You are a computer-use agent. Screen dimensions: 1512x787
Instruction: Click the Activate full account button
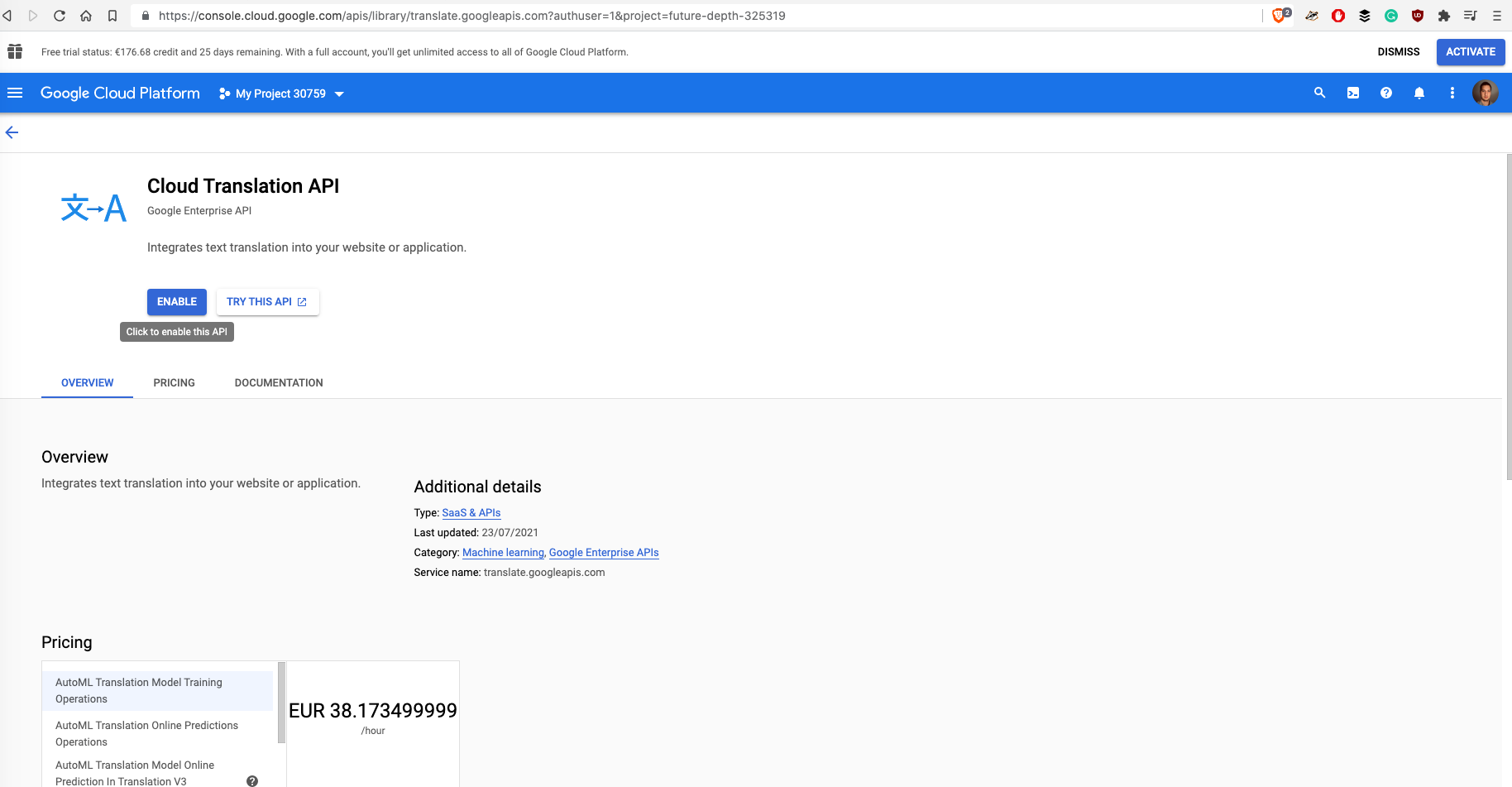(1470, 51)
